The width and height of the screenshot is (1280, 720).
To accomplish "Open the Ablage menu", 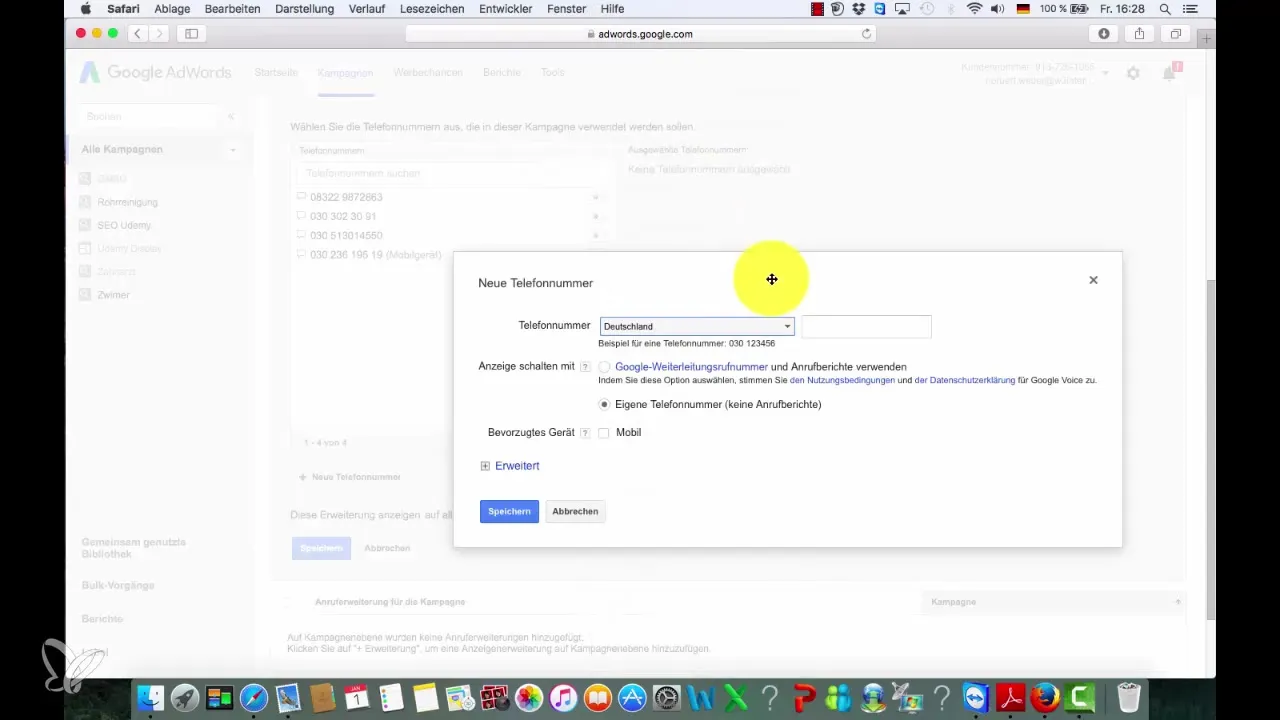I will [x=172, y=9].
